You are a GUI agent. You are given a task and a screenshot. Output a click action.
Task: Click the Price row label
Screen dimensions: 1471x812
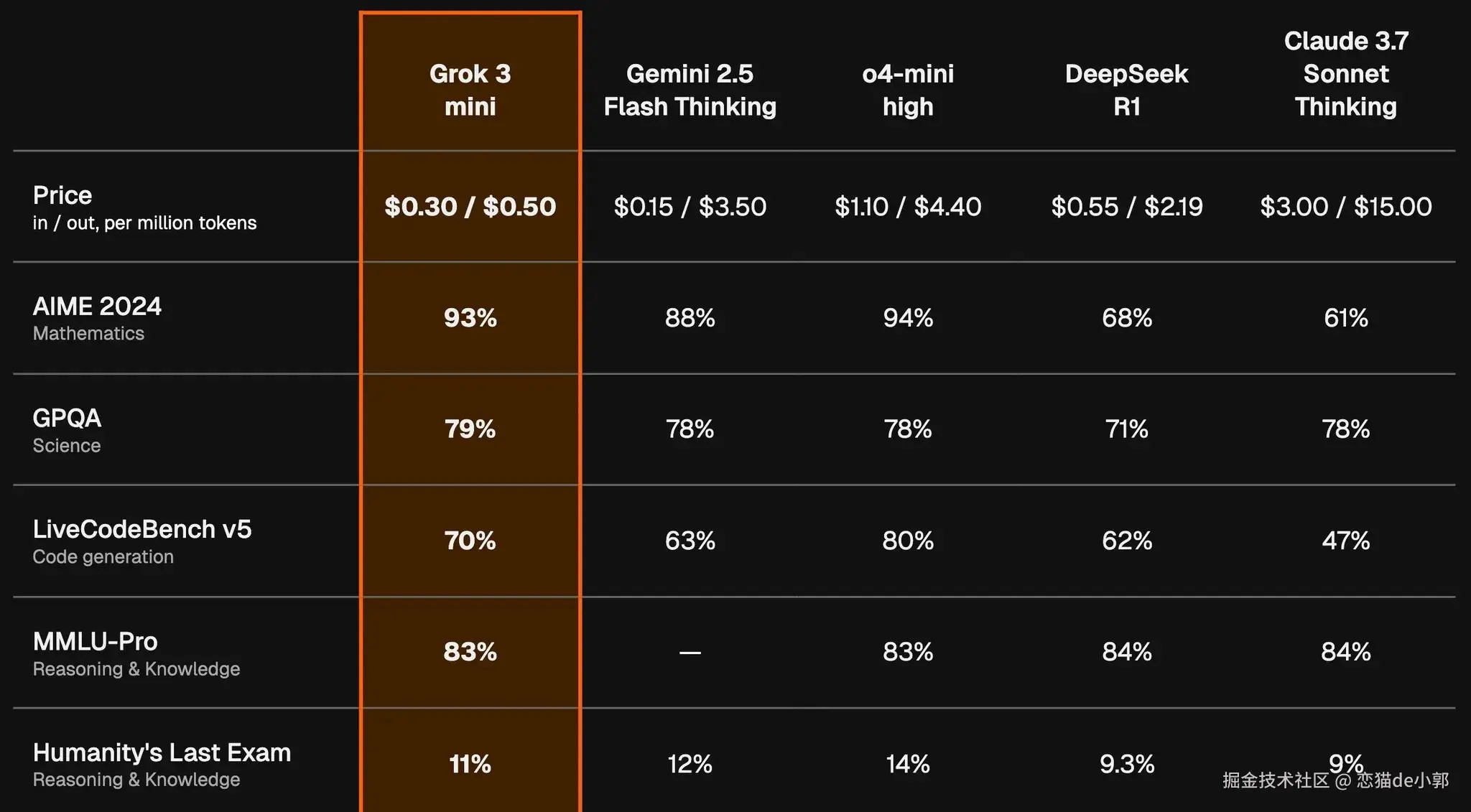click(x=62, y=195)
